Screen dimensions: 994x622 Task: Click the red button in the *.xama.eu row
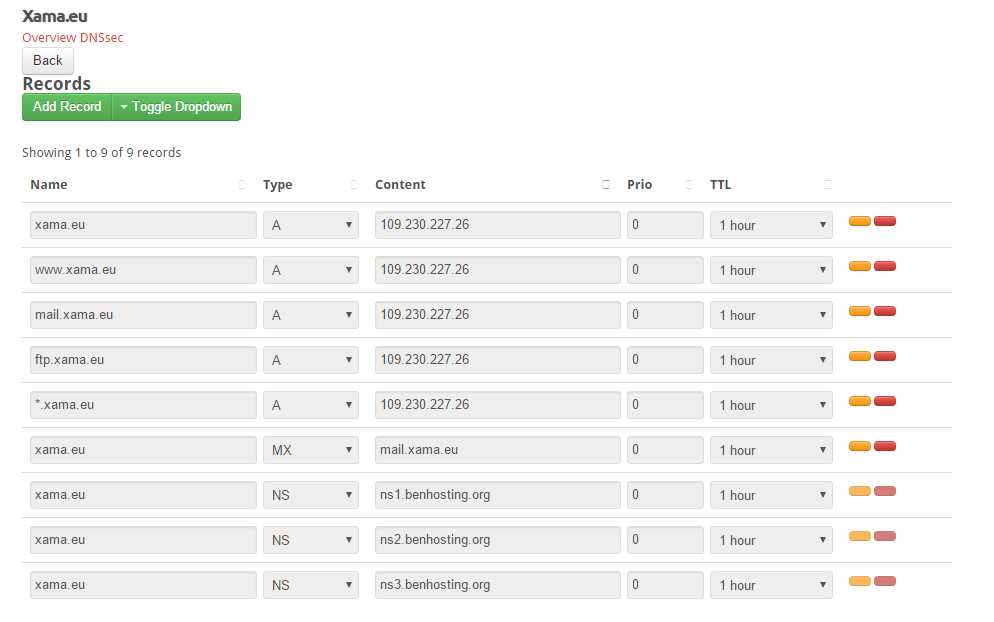[x=884, y=401]
